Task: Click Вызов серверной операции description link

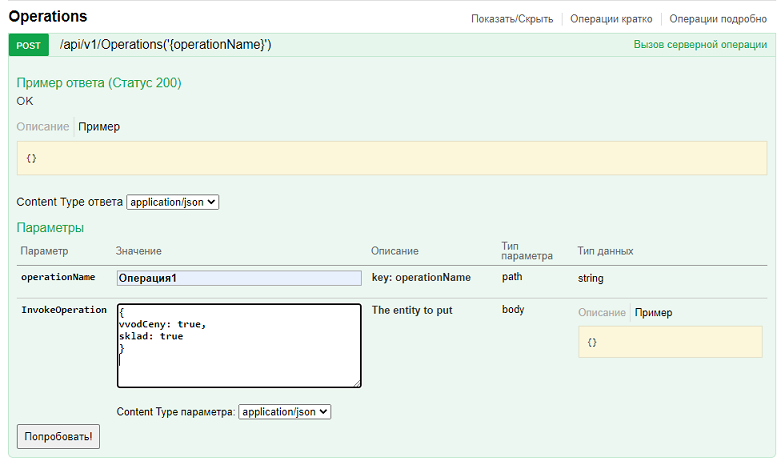Action: pos(700,45)
